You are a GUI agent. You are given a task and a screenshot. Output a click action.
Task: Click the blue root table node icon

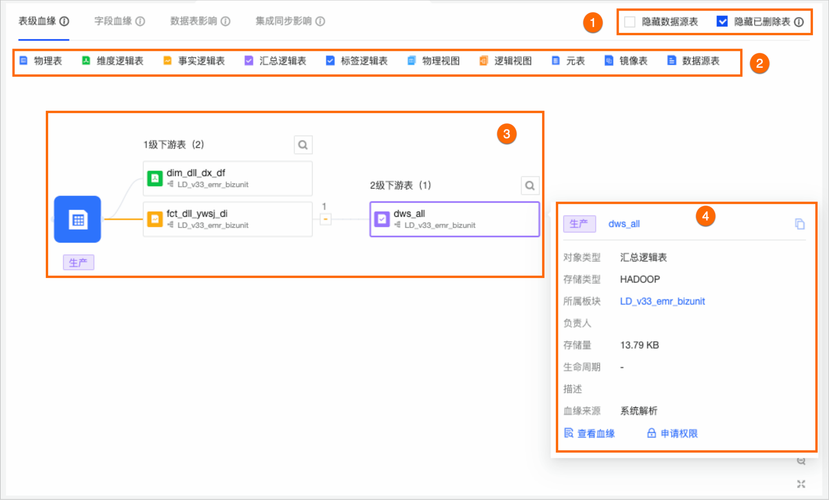[x=77, y=220]
